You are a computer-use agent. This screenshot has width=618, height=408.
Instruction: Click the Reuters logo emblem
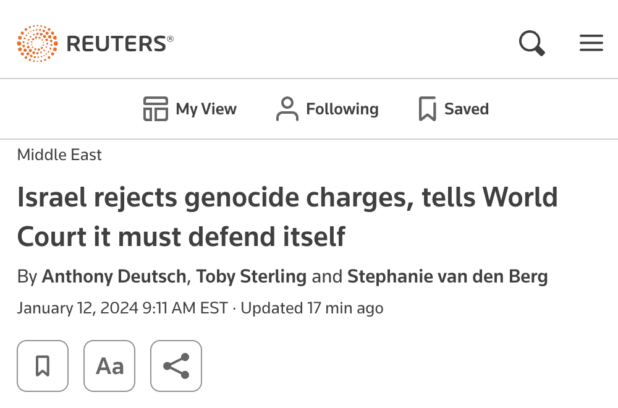click(x=37, y=43)
